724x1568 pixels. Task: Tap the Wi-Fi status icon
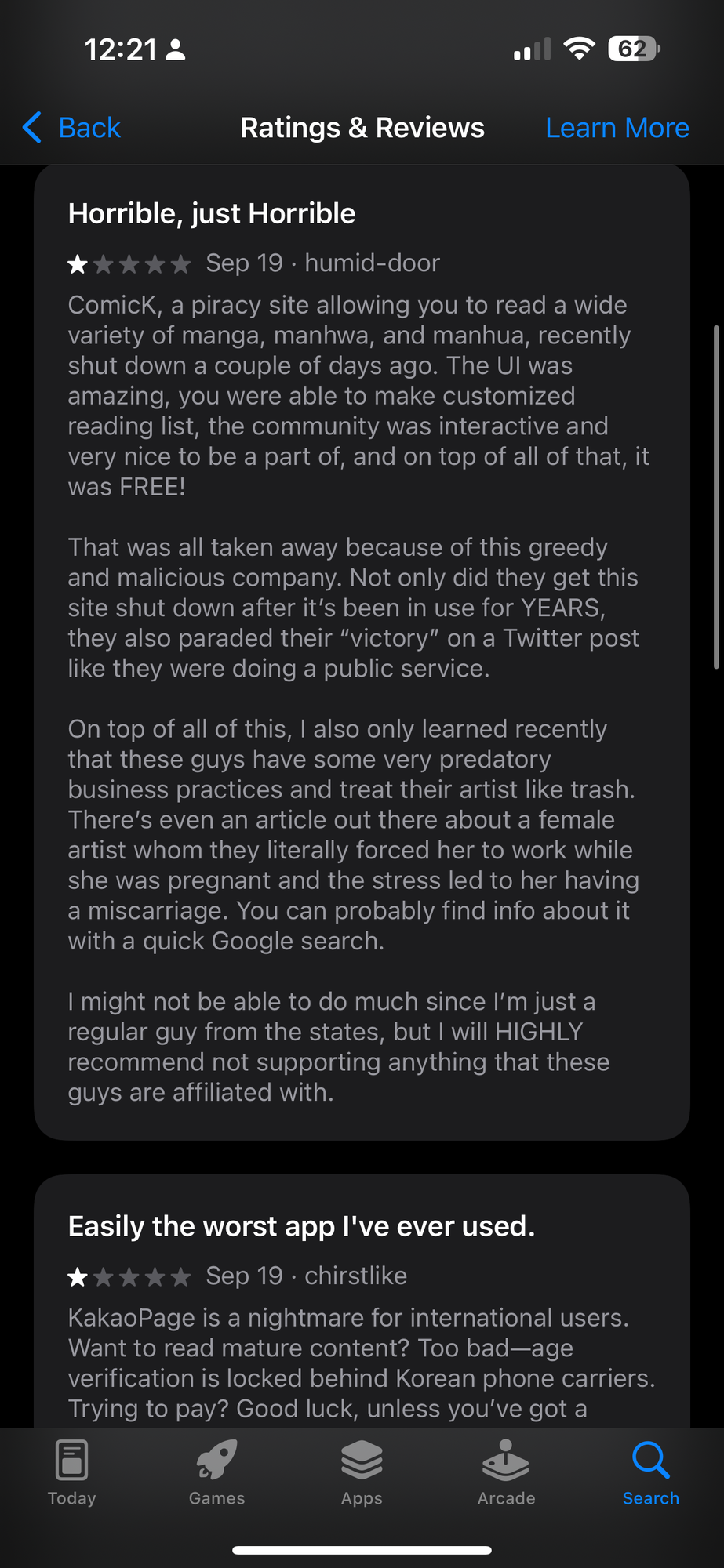(x=579, y=49)
